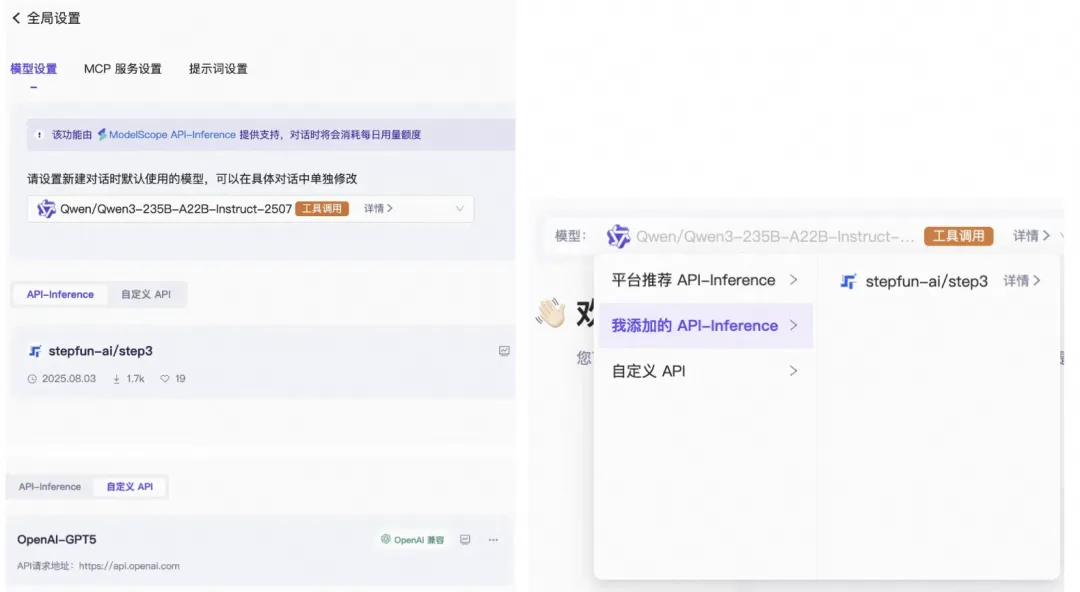Open 详情 in the default model selector

[x=378, y=208]
